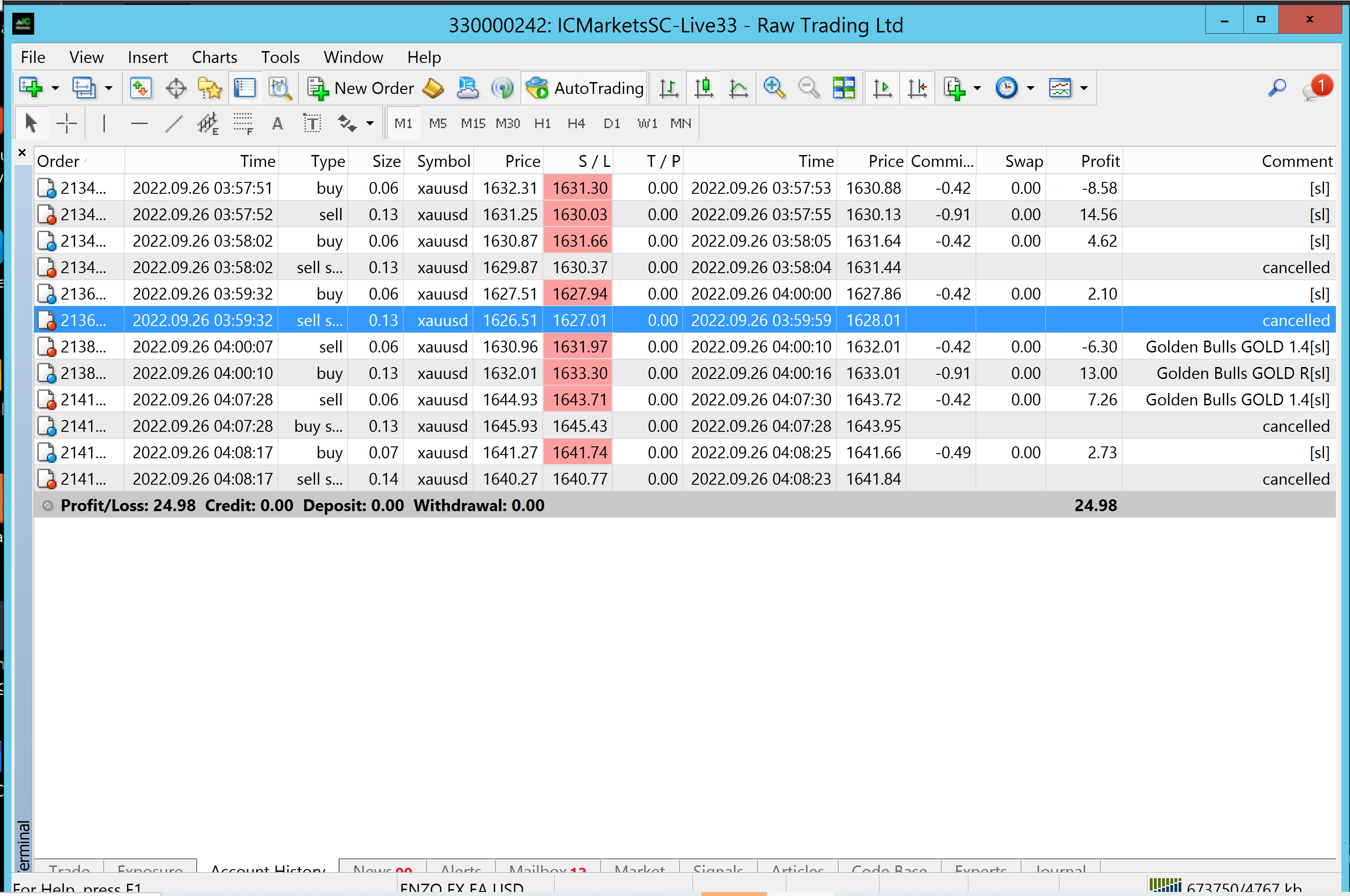Expand the new chart dropdown arrow
1350x896 pixels.
pyautogui.click(x=55, y=88)
